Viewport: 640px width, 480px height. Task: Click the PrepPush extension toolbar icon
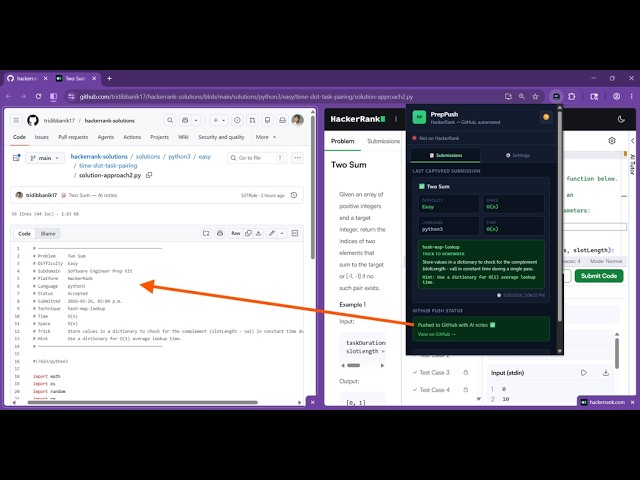pos(556,97)
